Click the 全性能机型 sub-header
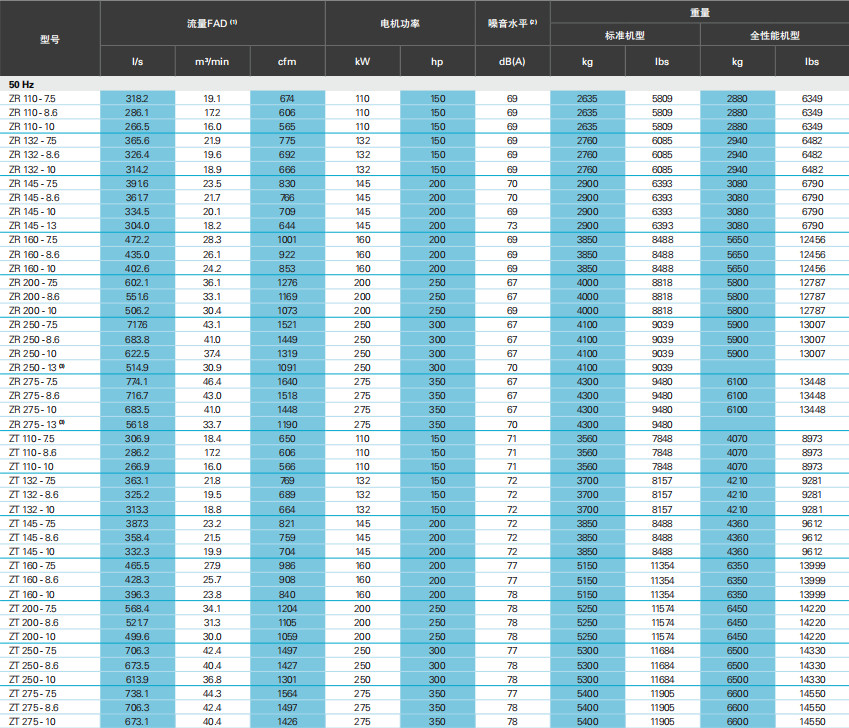The width and height of the screenshot is (849, 728). tap(774, 35)
